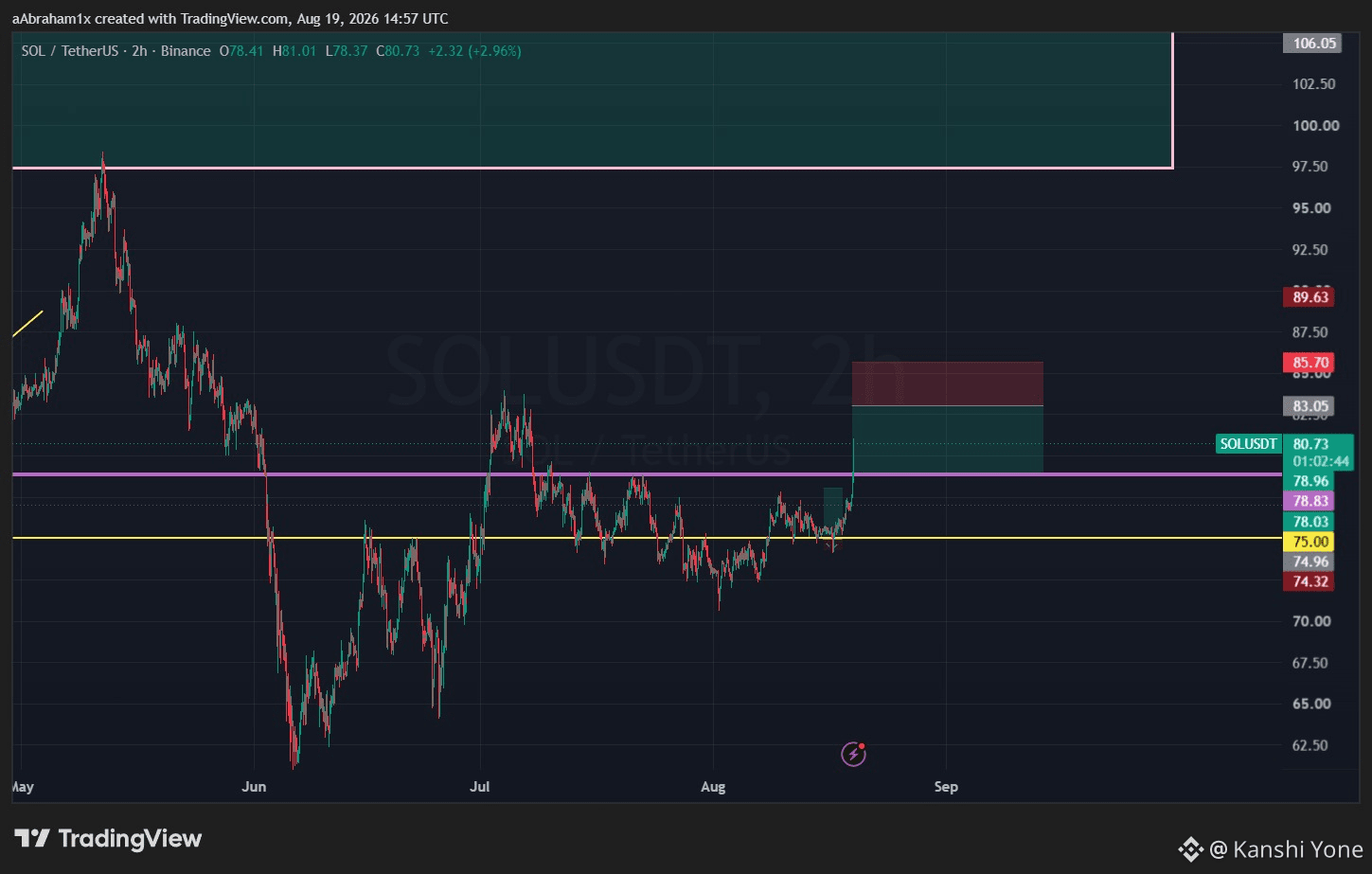
Task: Click the close value C80.73
Action: click(x=398, y=51)
